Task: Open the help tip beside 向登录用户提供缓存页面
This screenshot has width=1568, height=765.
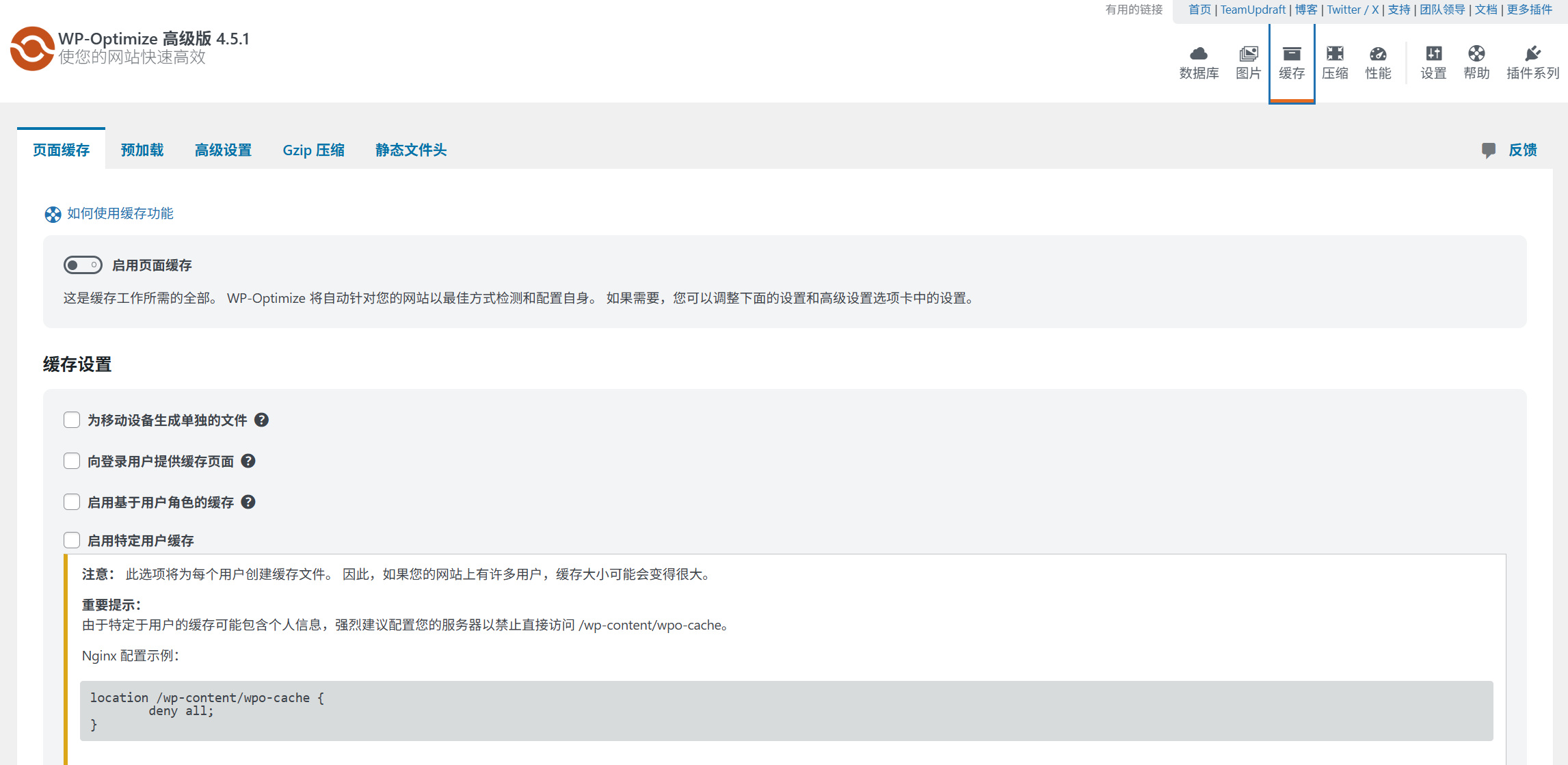Action: 248,461
